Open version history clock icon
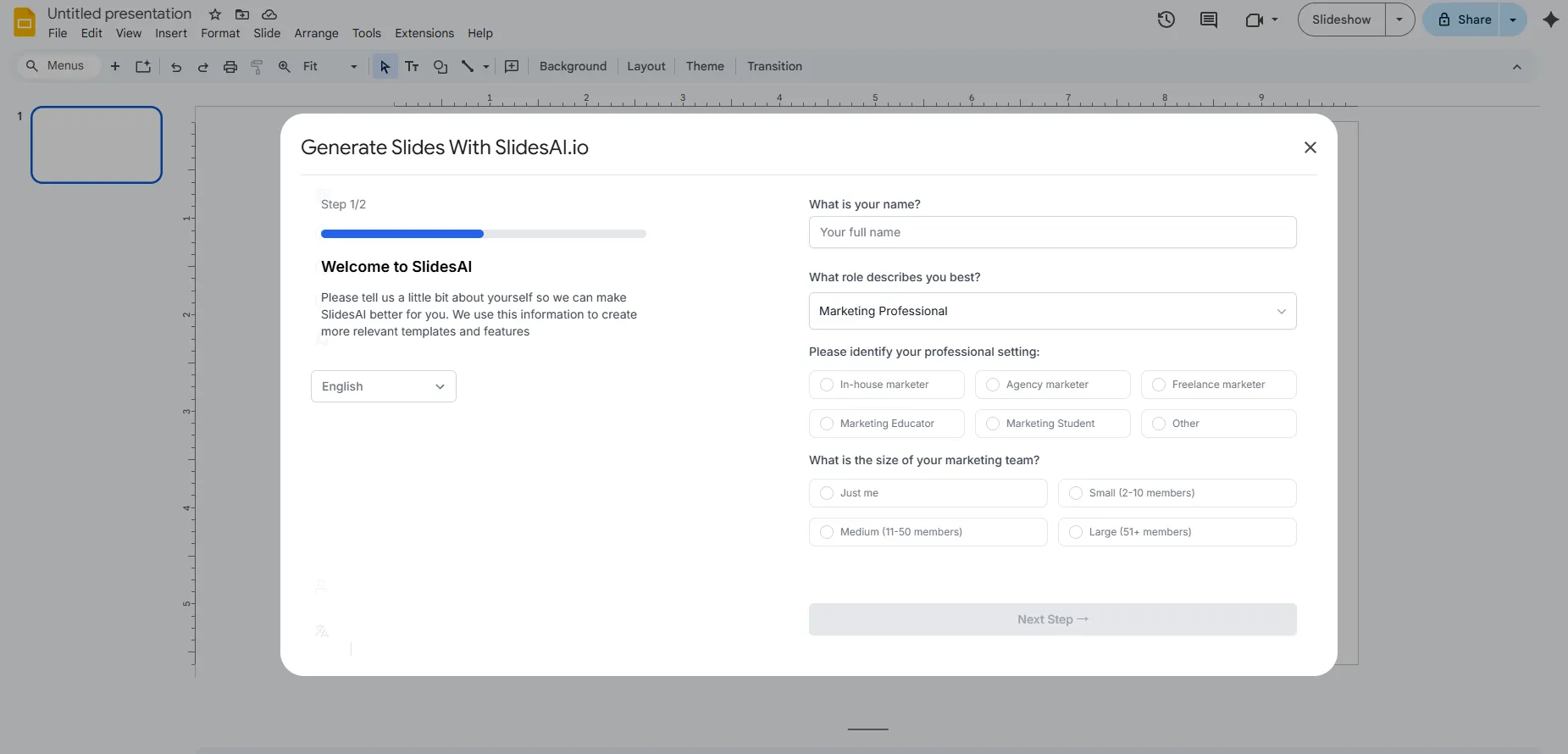This screenshot has height=754, width=1568. point(1166,19)
